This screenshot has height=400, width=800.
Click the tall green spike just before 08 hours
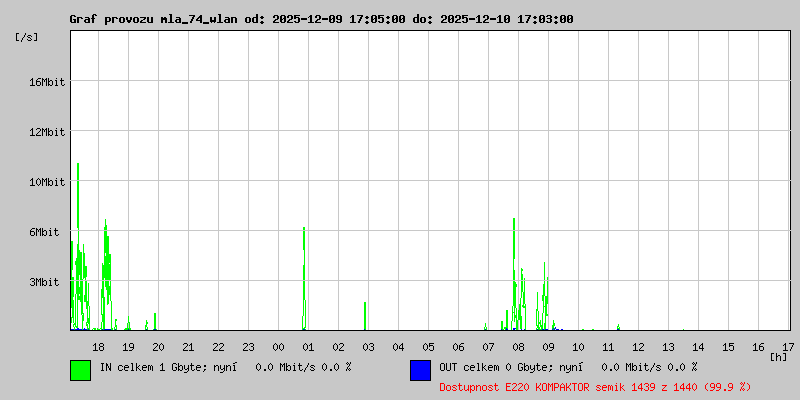(514, 273)
